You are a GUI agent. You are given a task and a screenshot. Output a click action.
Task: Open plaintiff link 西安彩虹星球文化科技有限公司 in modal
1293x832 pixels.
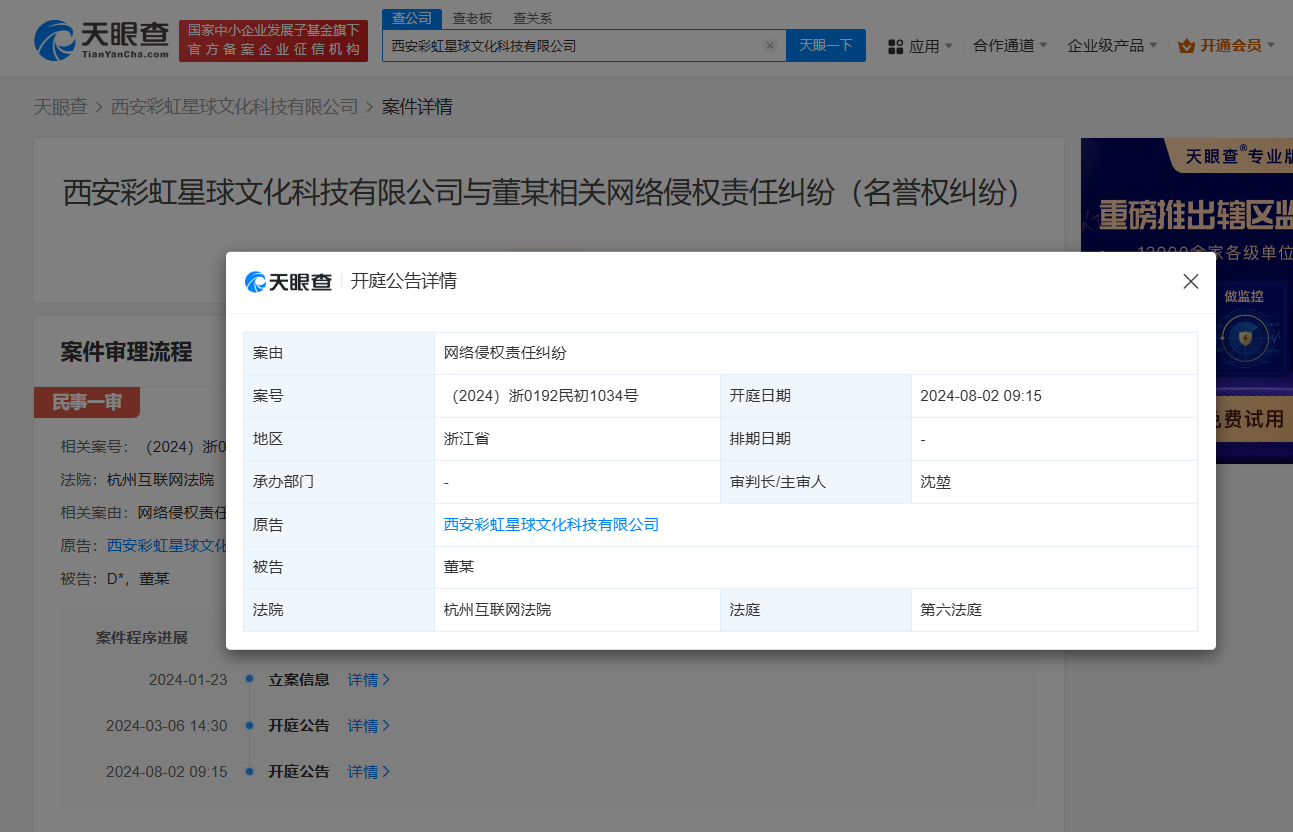click(x=551, y=523)
